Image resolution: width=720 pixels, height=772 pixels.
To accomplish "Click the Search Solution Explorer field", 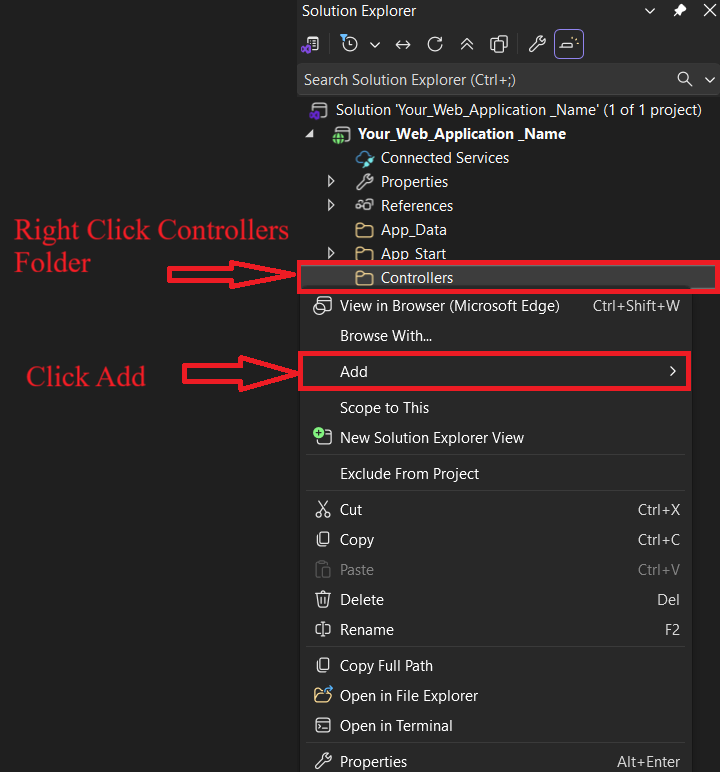I will [x=480, y=79].
